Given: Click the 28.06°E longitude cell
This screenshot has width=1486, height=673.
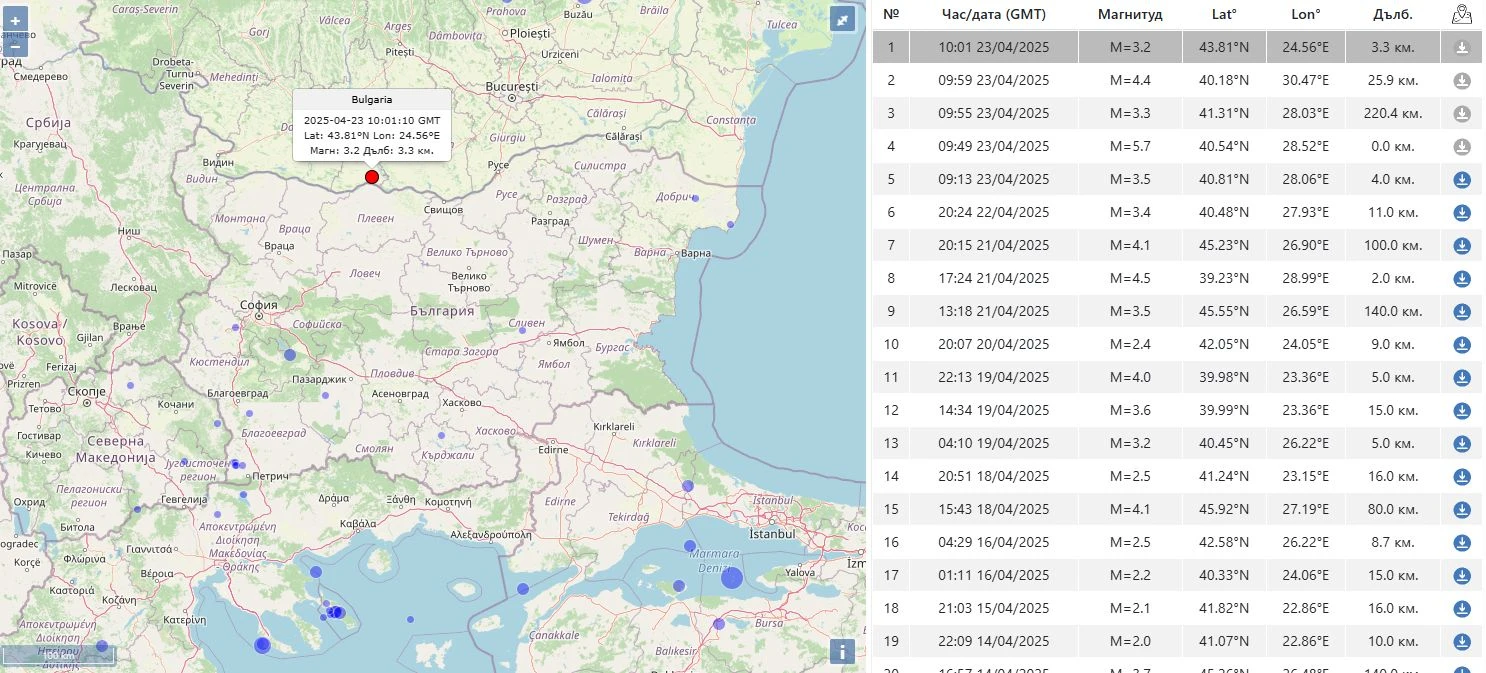Looking at the screenshot, I should pos(1305,180).
